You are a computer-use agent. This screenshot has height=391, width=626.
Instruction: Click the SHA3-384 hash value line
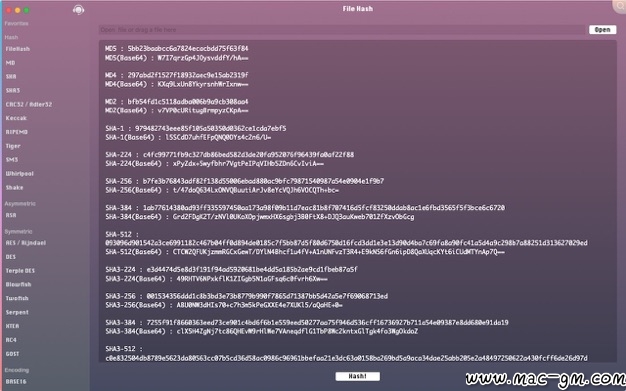click(x=307, y=322)
